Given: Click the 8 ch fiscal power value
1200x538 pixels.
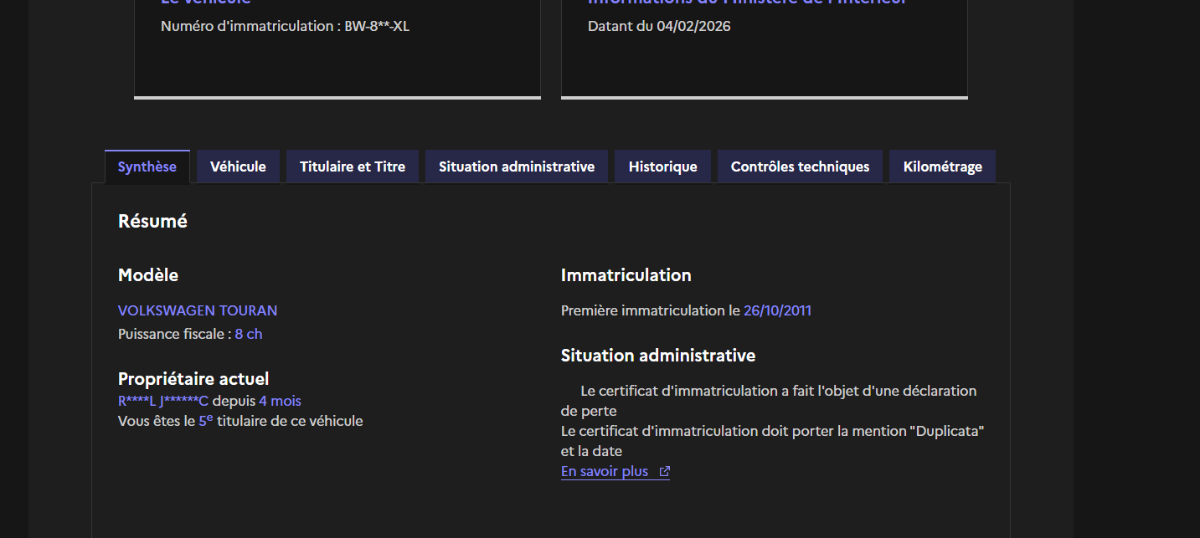Looking at the screenshot, I should [x=248, y=334].
